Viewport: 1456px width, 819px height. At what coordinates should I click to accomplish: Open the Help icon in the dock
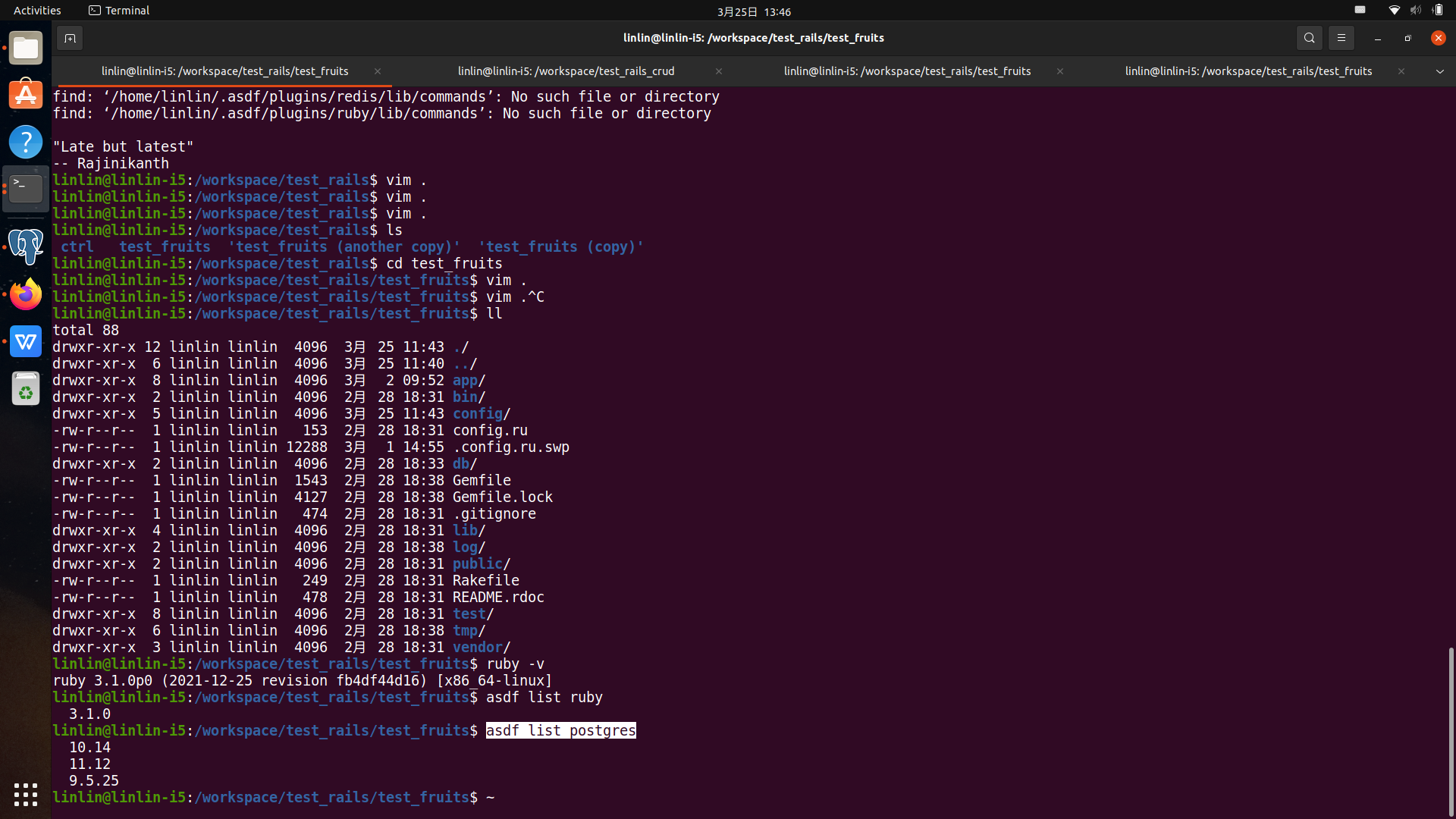[26, 142]
